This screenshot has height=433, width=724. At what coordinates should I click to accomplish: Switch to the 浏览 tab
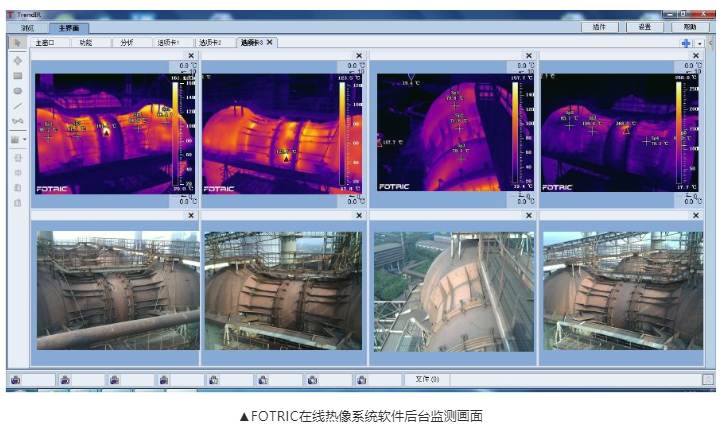tap(27, 28)
